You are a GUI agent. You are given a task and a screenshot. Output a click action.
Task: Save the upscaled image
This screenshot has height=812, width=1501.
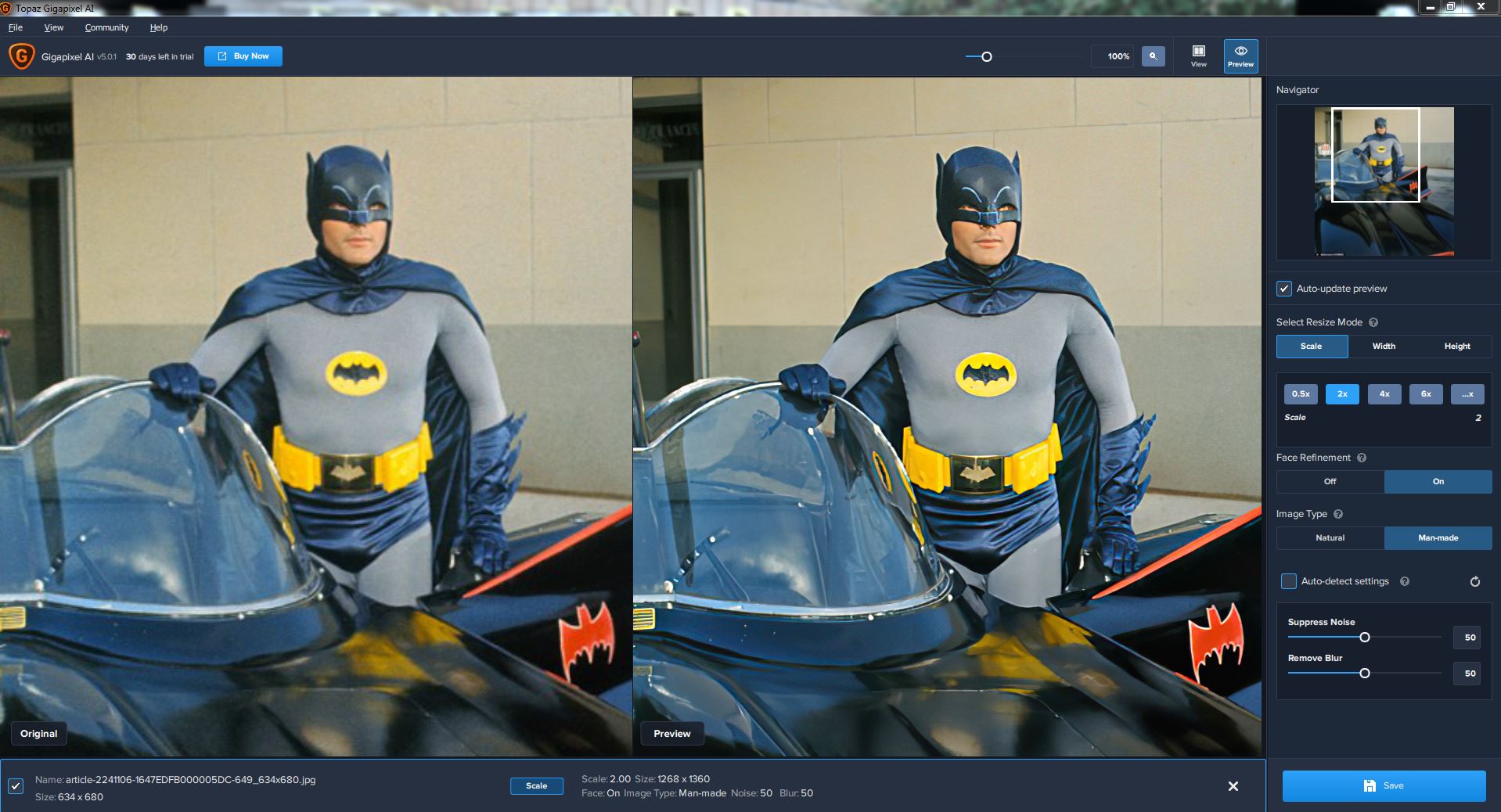[x=1384, y=785]
